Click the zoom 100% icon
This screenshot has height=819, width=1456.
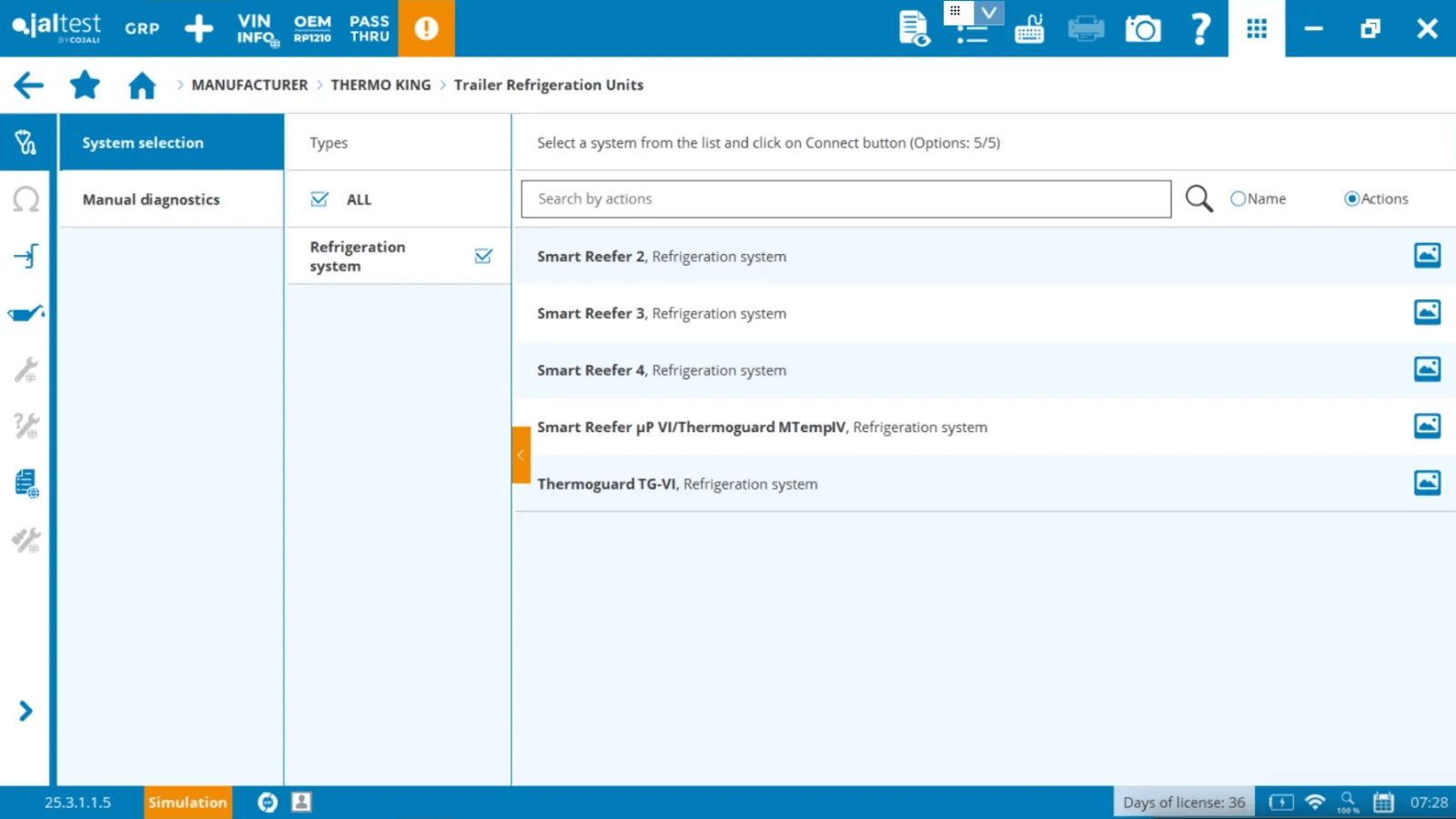[1348, 802]
